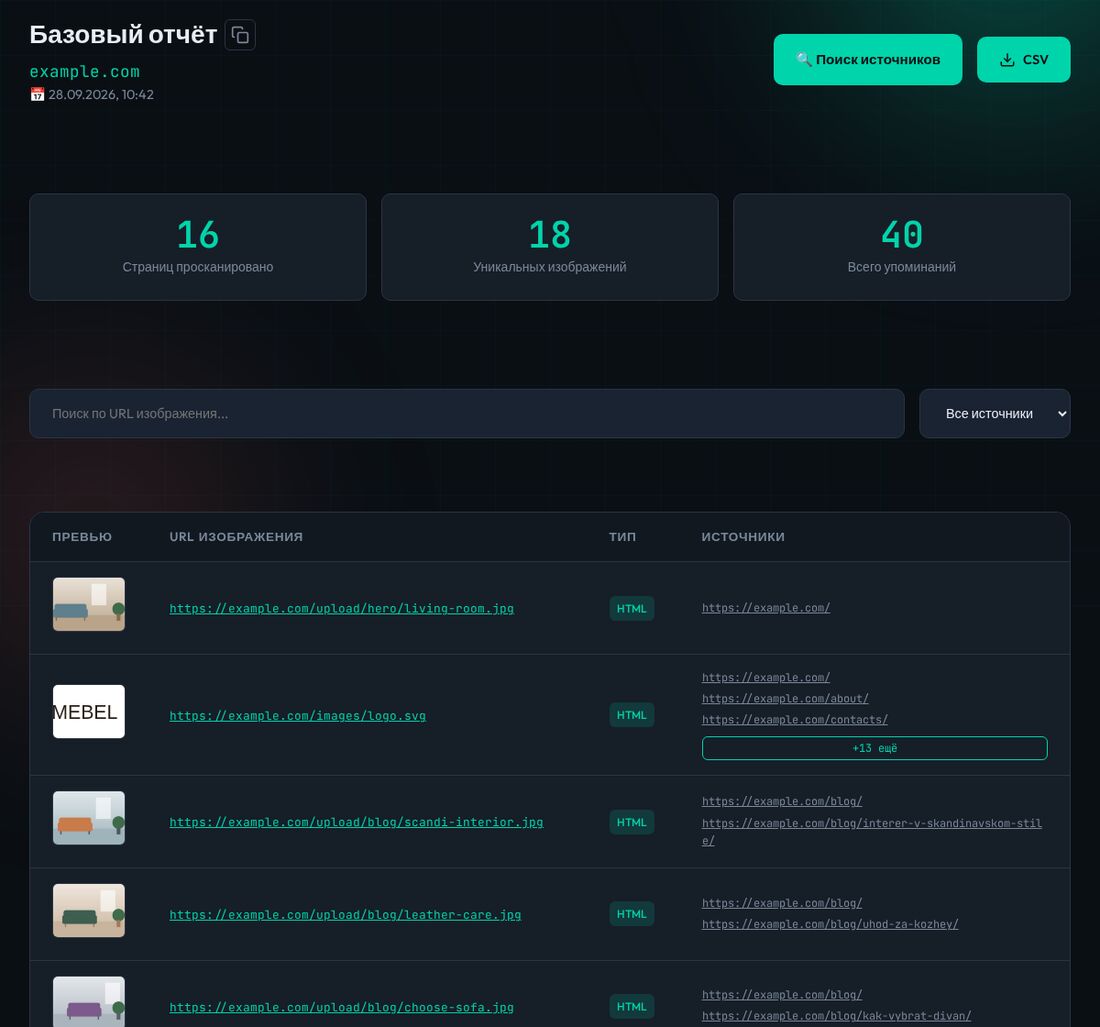Click the Уникальных изображений stat card

click(549, 247)
